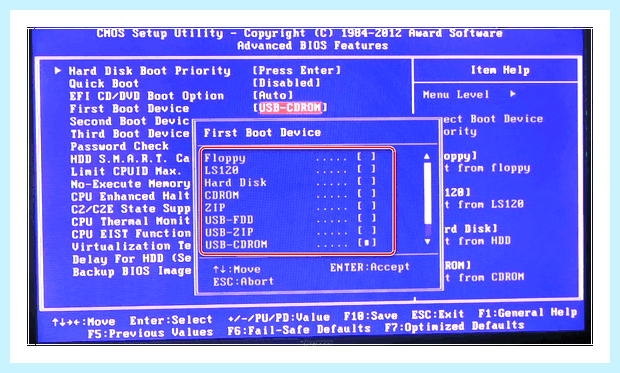Select the Second Boot Device row
Screen dimensions: 620x373
click(130, 121)
